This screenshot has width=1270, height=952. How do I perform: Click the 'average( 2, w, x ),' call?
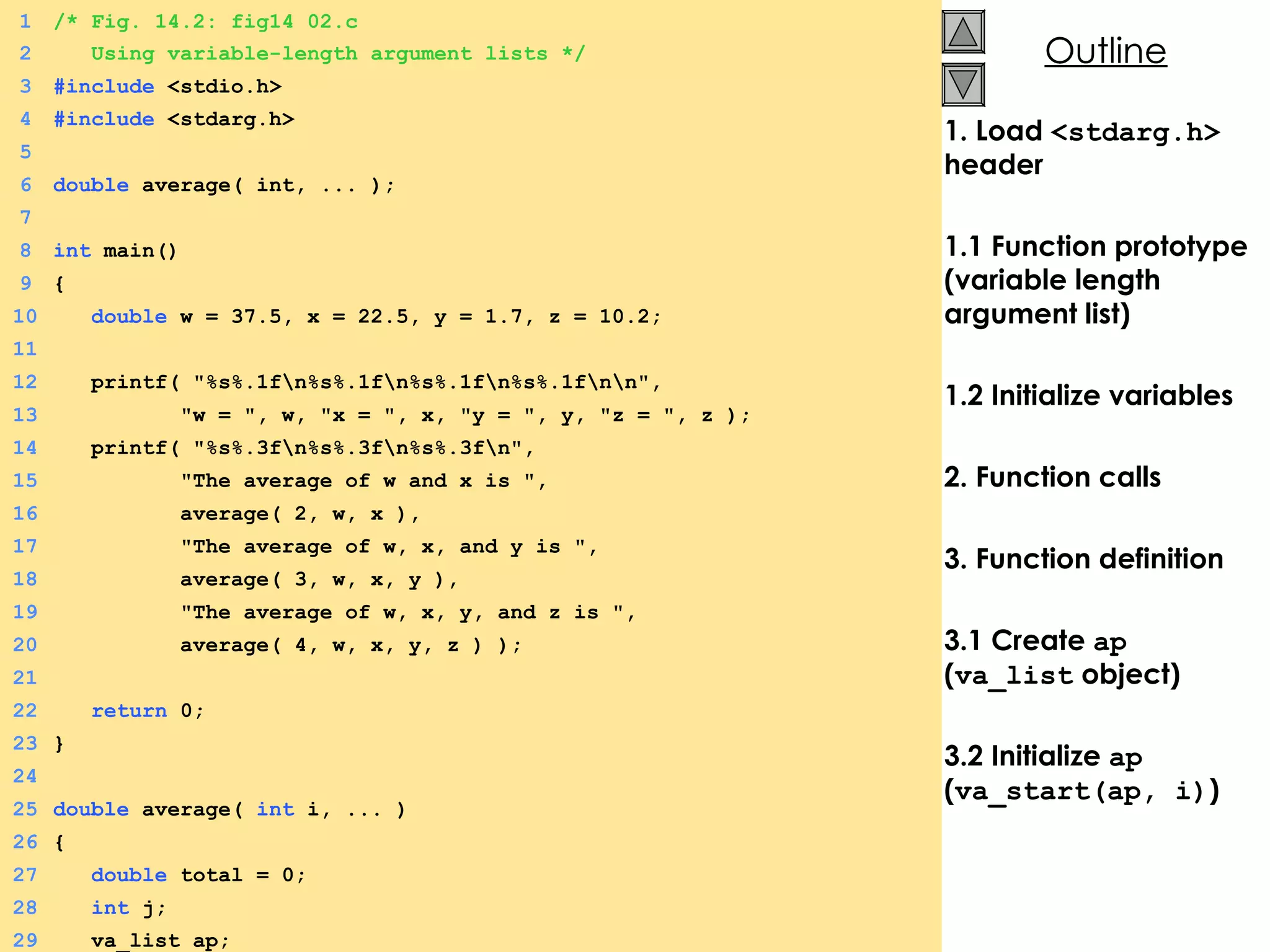[x=300, y=514]
